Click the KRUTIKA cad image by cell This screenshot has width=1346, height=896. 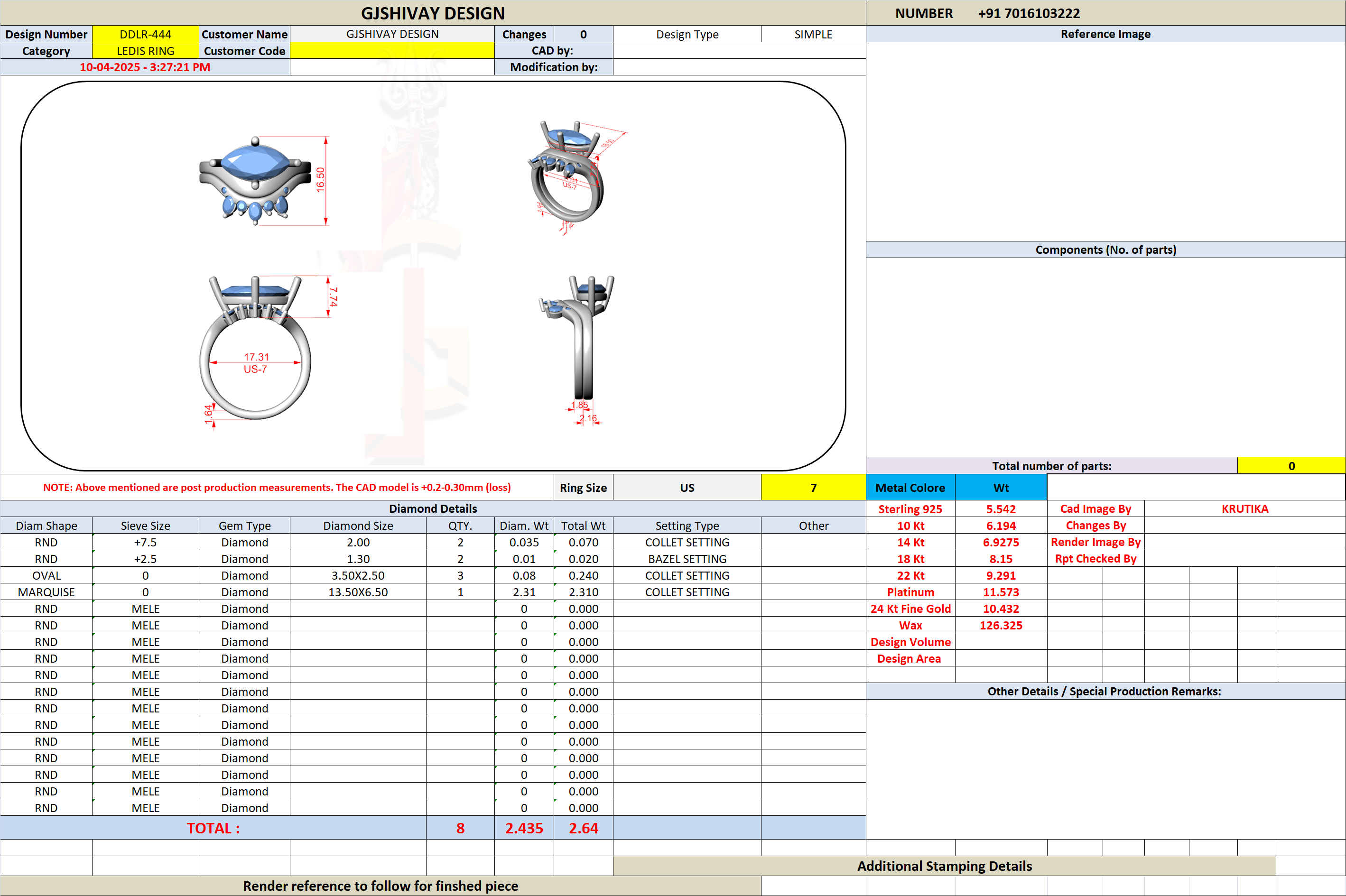coord(1245,508)
